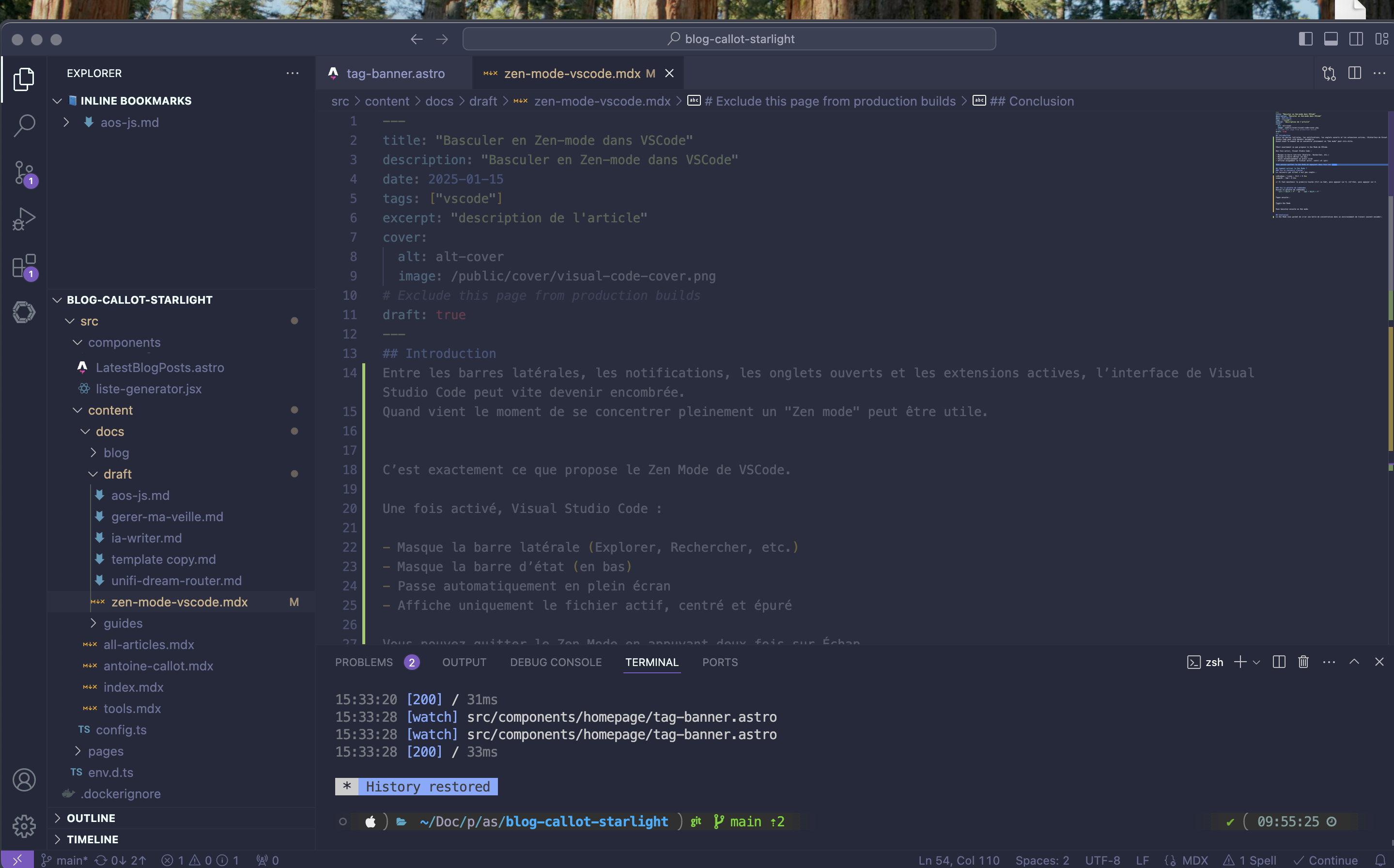Open Extensions view
This screenshot has height=868, width=1394.
(24, 266)
